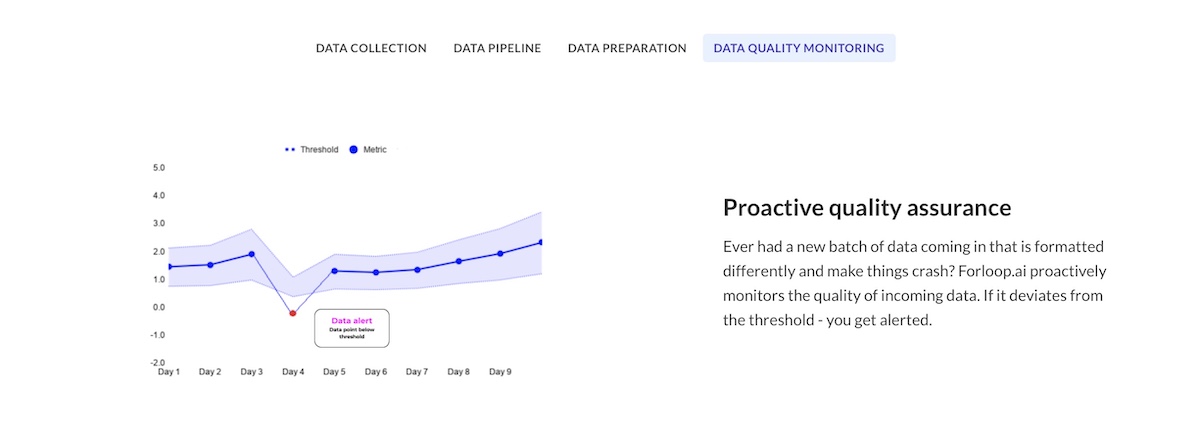
Task: Click the metric point above Day 2
Action: 210,265
